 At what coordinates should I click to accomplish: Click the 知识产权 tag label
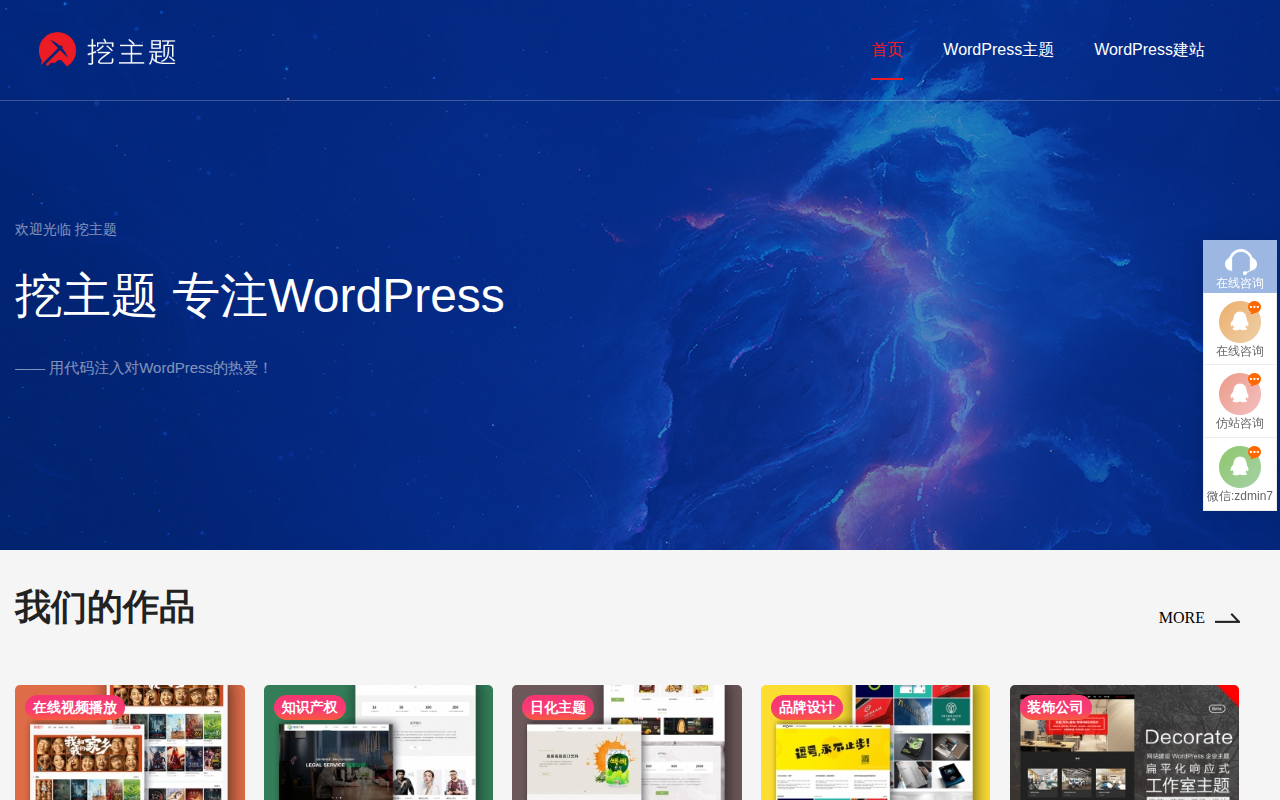[309, 707]
